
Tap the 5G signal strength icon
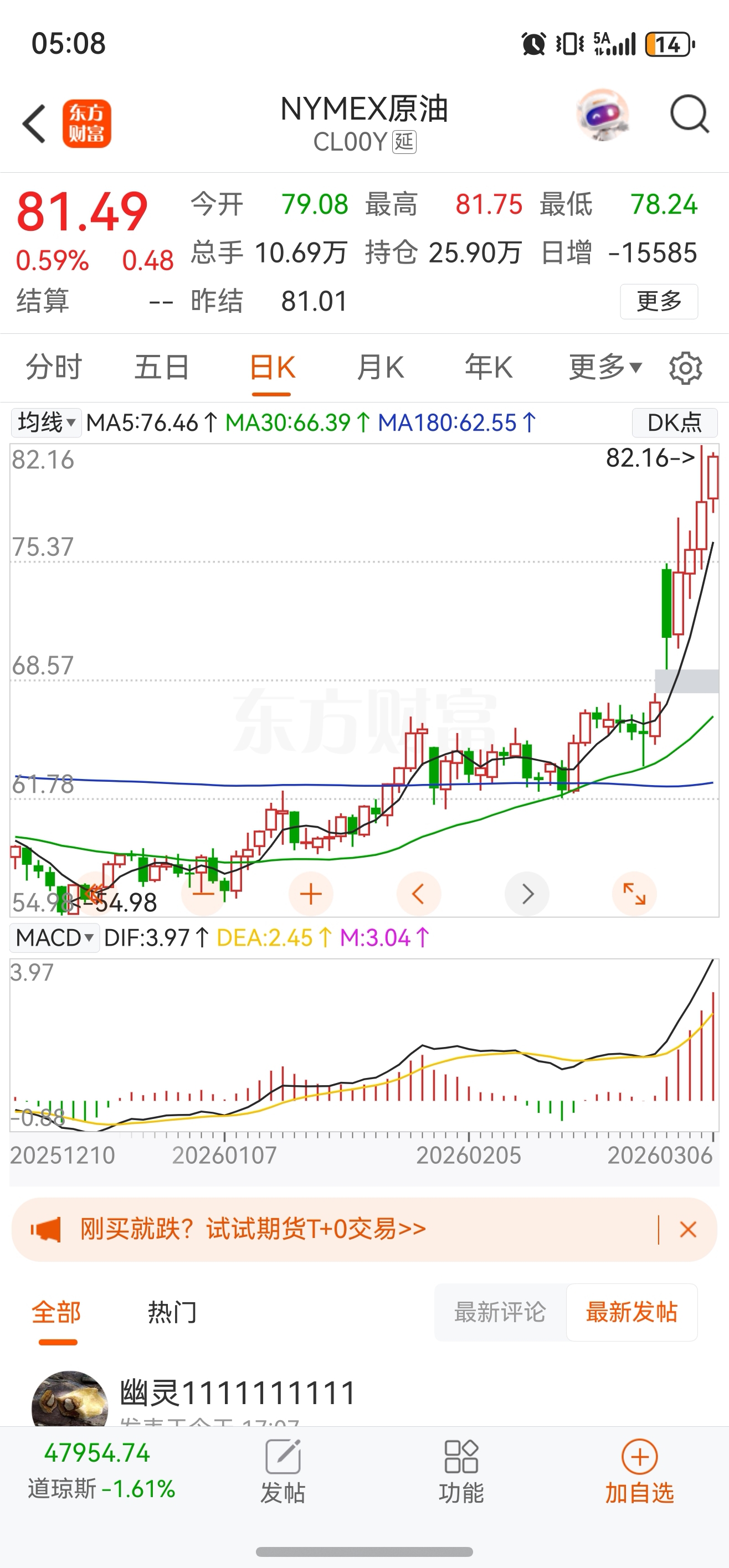pyautogui.click(x=614, y=44)
